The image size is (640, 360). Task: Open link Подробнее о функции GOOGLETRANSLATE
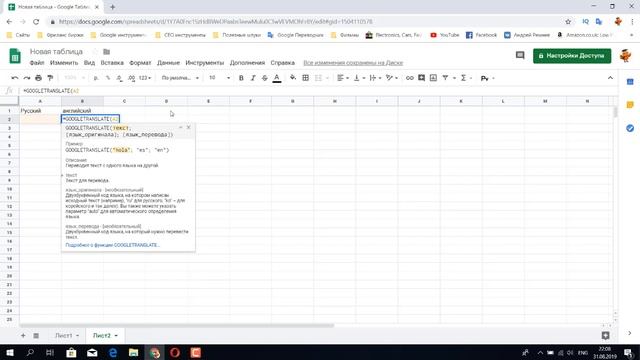tap(112, 245)
